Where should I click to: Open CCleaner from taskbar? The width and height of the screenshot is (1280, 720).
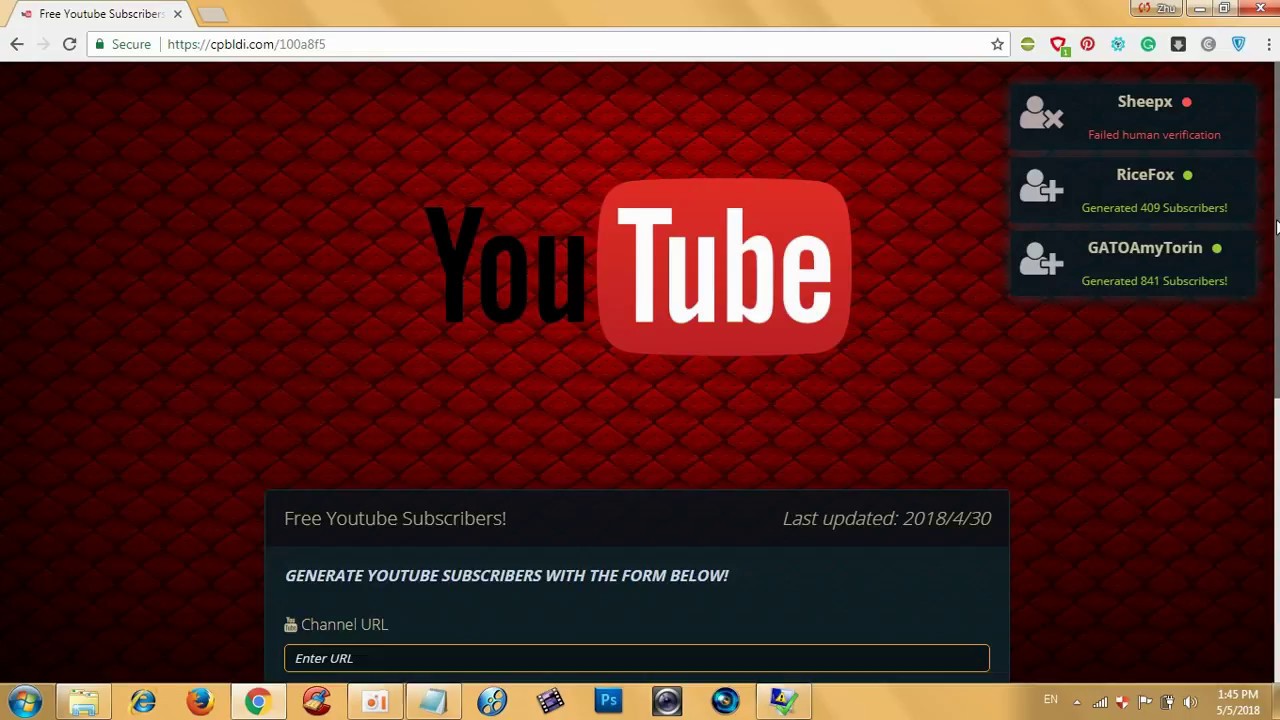pyautogui.click(x=317, y=701)
